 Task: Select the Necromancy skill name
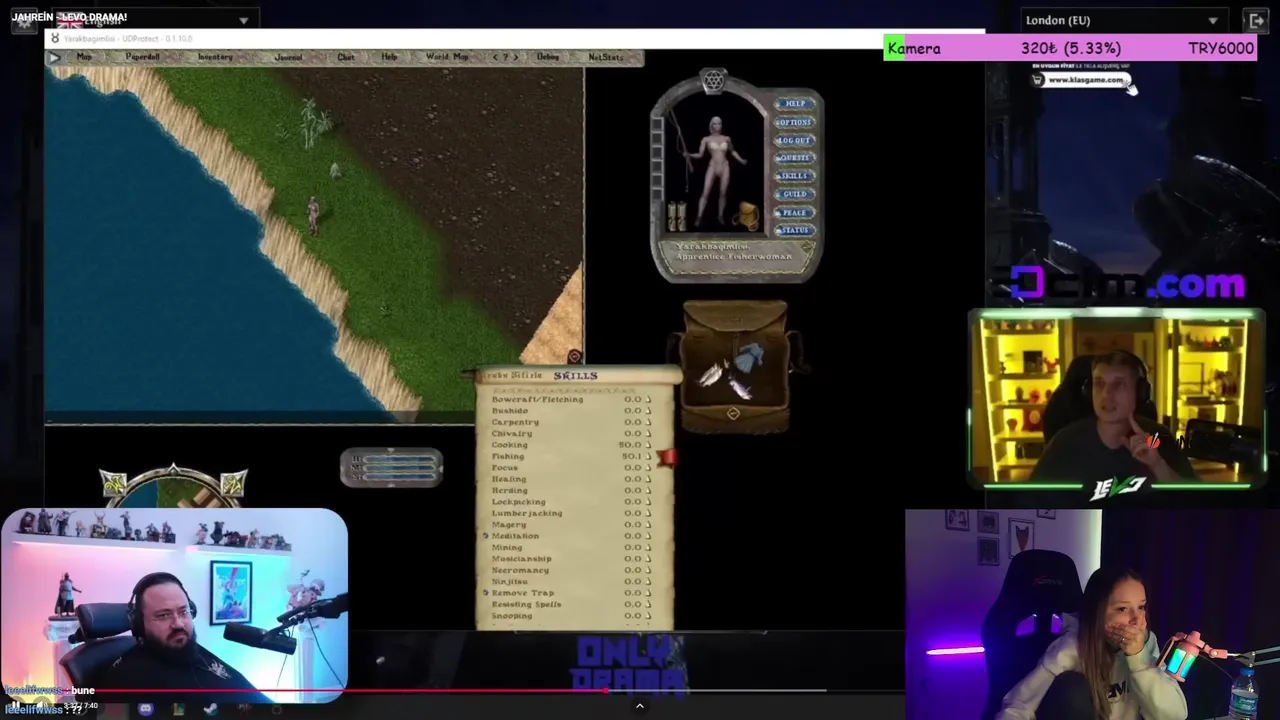(520, 570)
